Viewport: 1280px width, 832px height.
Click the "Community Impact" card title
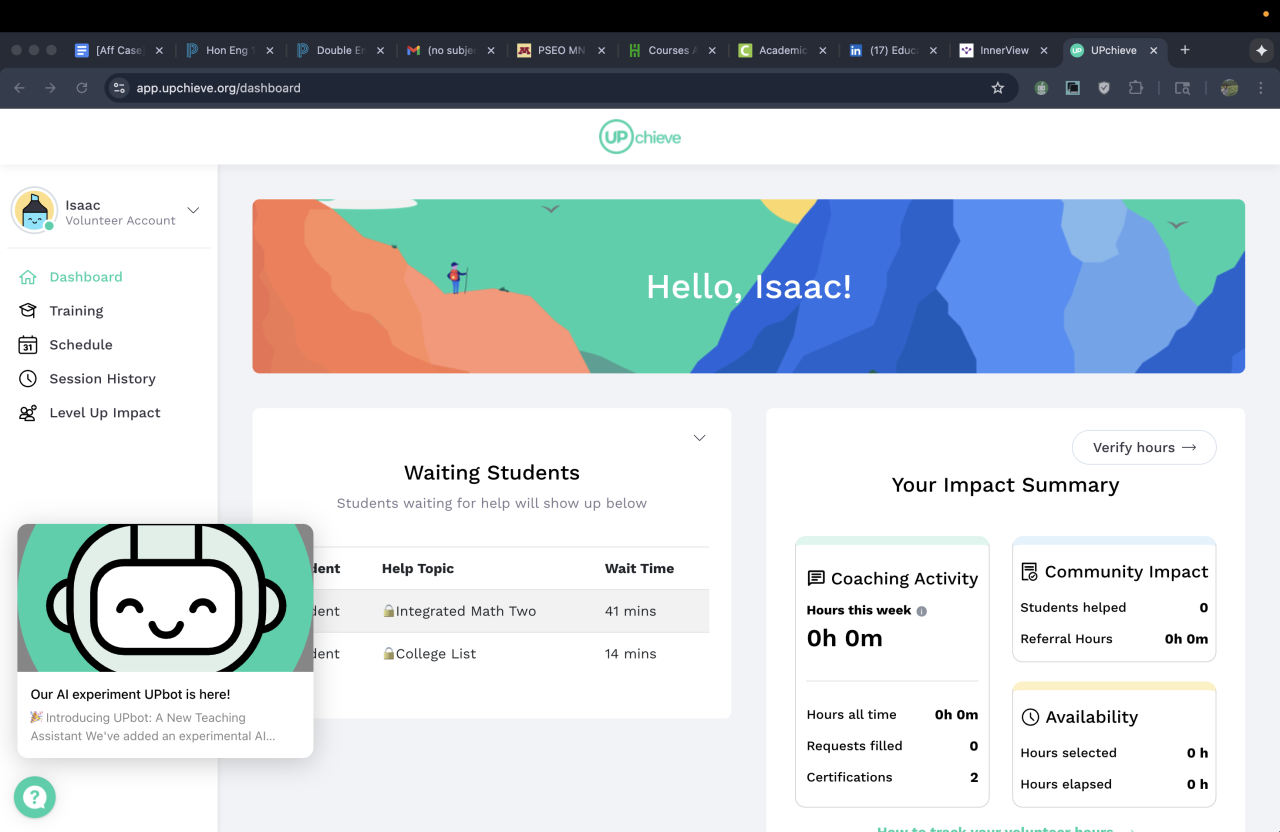pos(1126,572)
